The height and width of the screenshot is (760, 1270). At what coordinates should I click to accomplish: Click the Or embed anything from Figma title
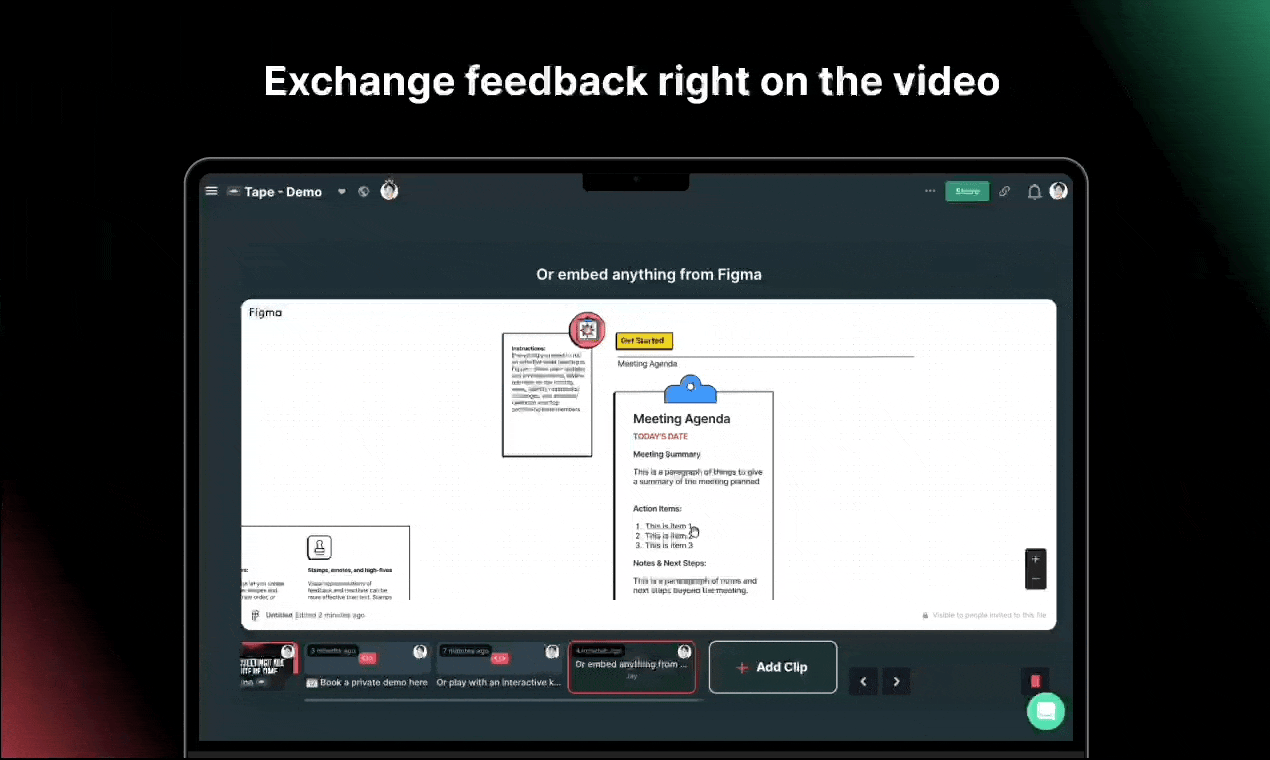649,274
